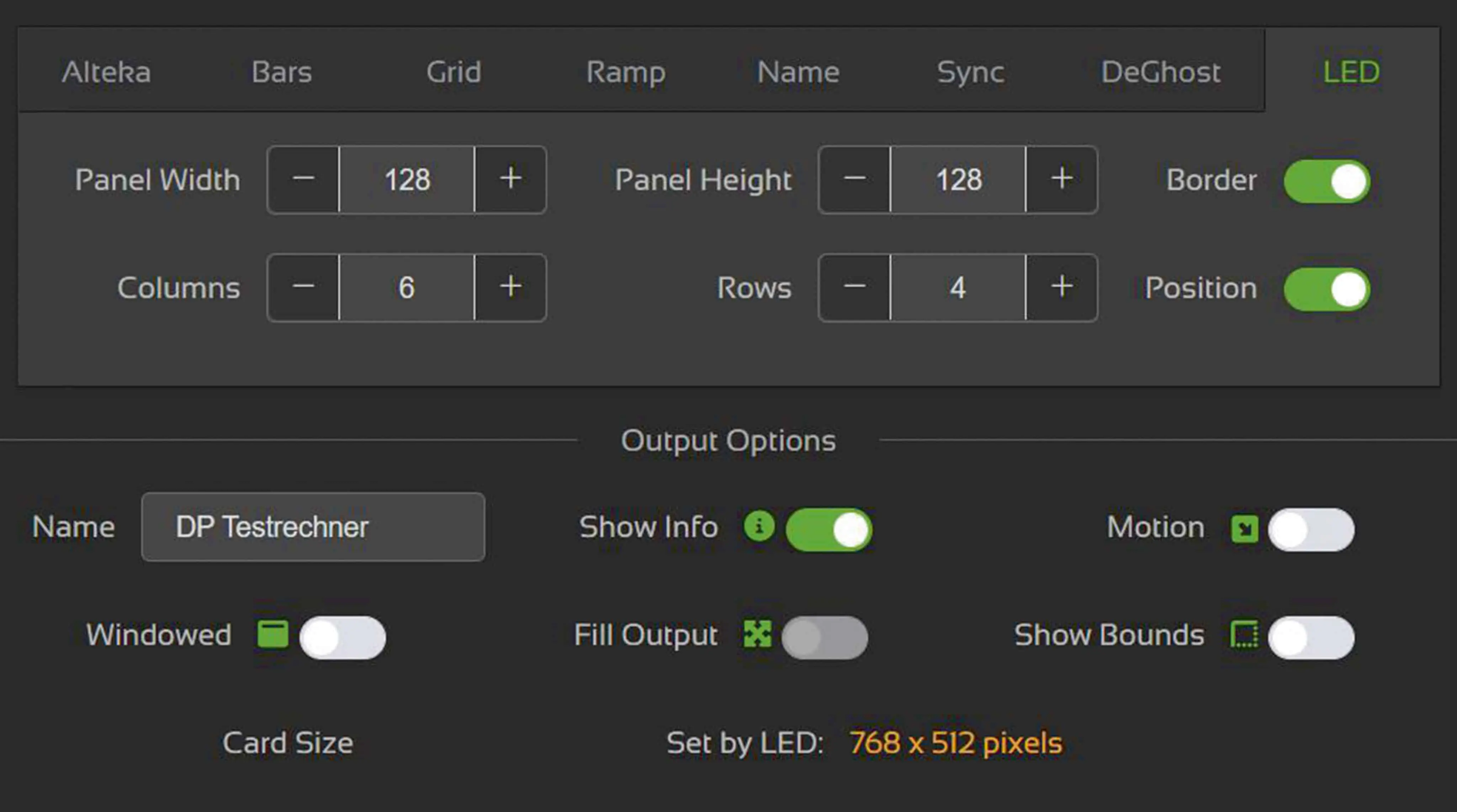
Task: Click the Name text field
Action: pos(313,527)
